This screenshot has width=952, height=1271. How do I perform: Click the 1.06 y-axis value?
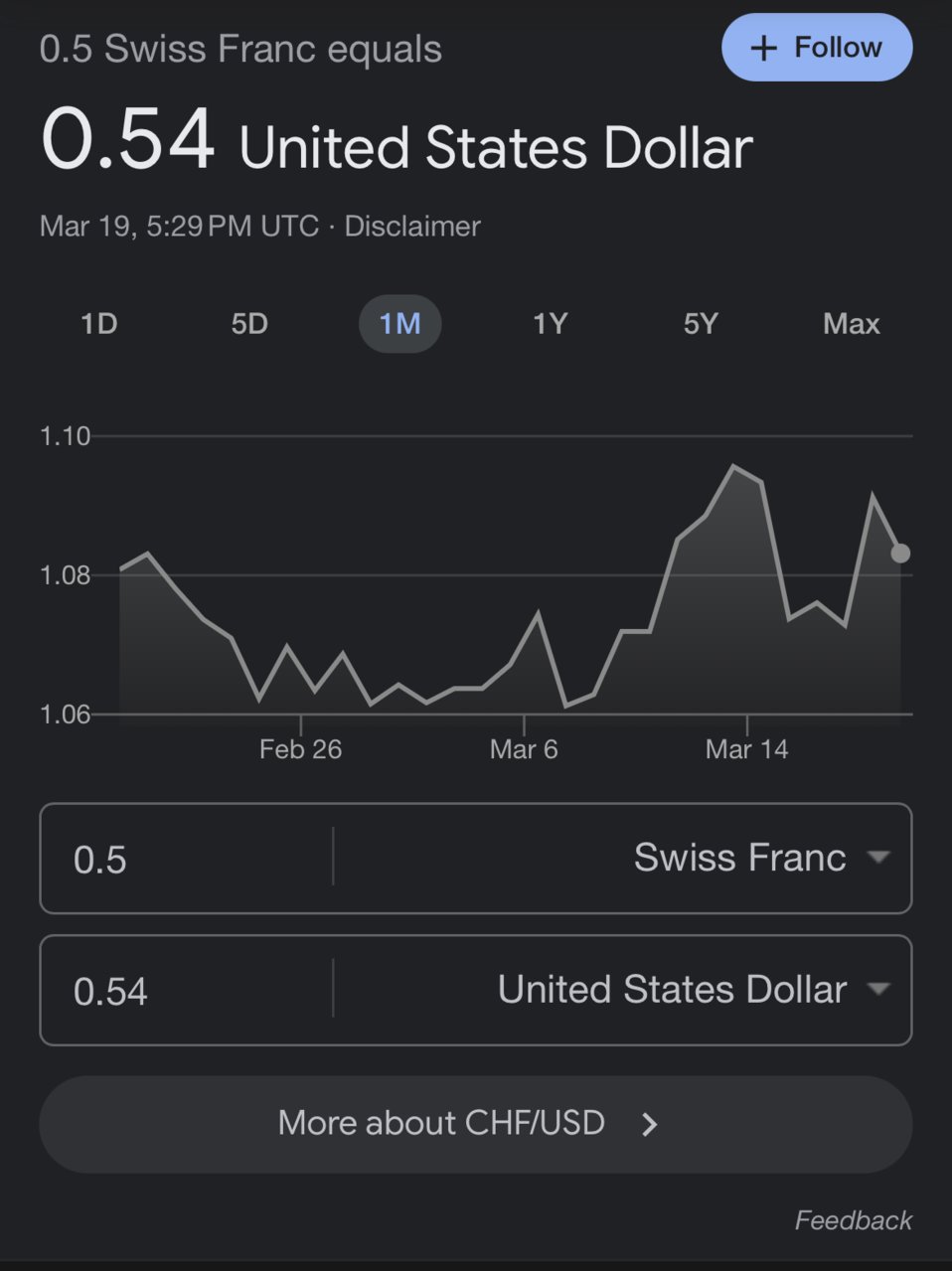pyautogui.click(x=65, y=715)
